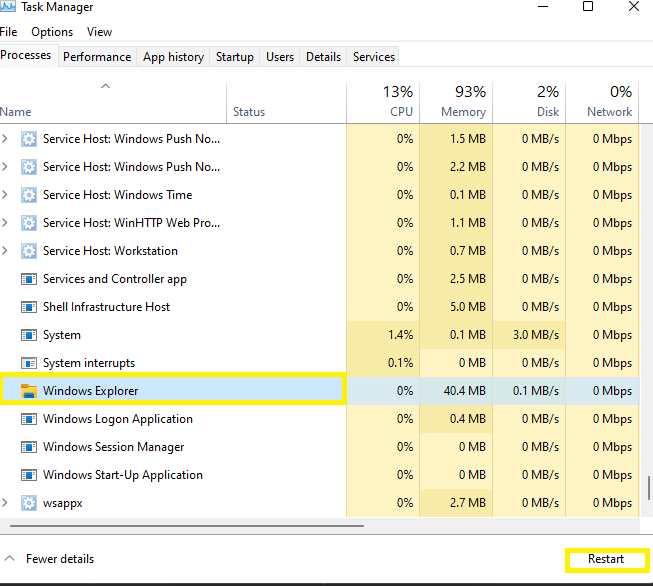Switch to the Performance tab
653x586 pixels.
pos(97,57)
